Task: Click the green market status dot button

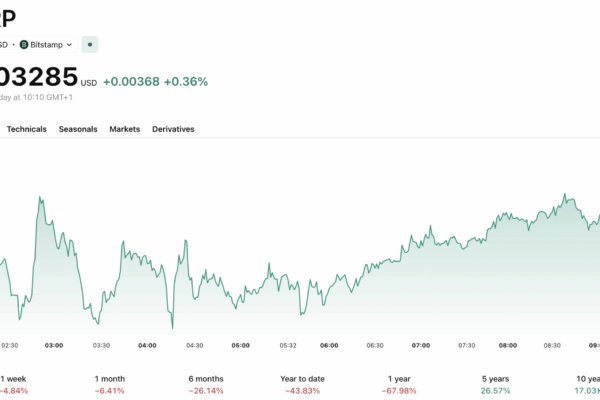Action: [x=90, y=44]
